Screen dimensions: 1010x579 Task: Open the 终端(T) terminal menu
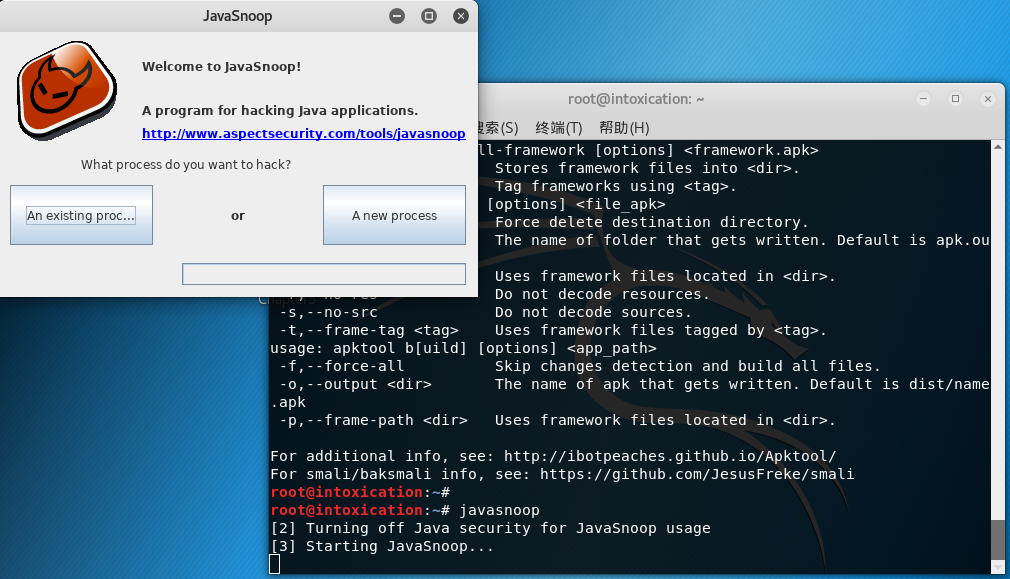[558, 128]
